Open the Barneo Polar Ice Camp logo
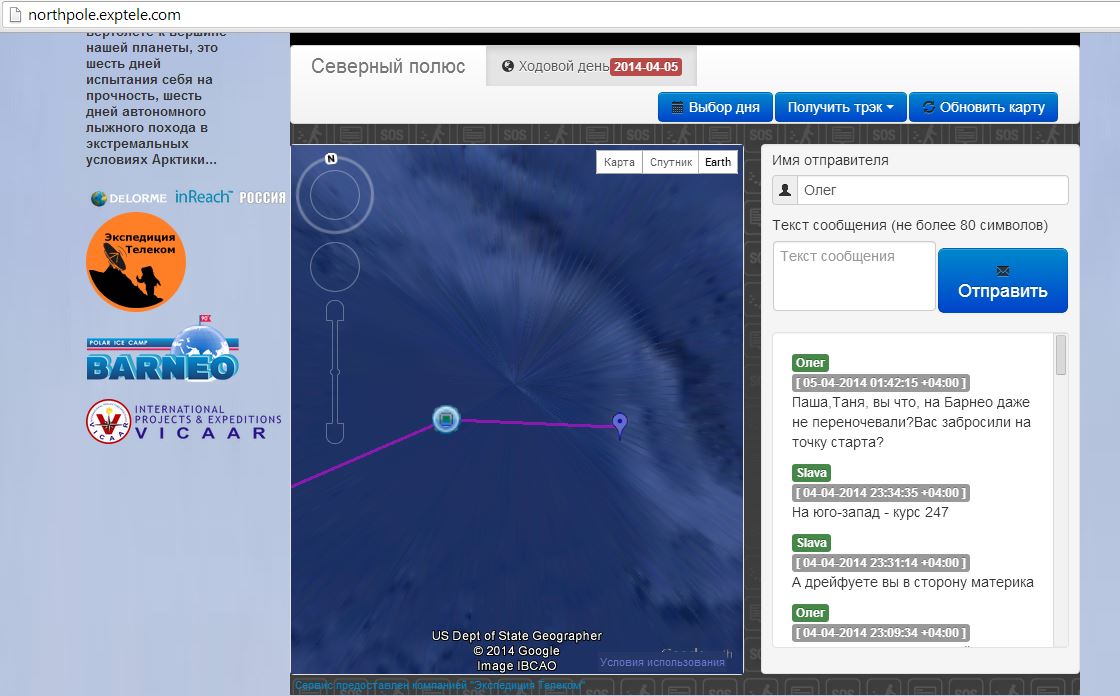1120x696 pixels. pyautogui.click(x=162, y=350)
